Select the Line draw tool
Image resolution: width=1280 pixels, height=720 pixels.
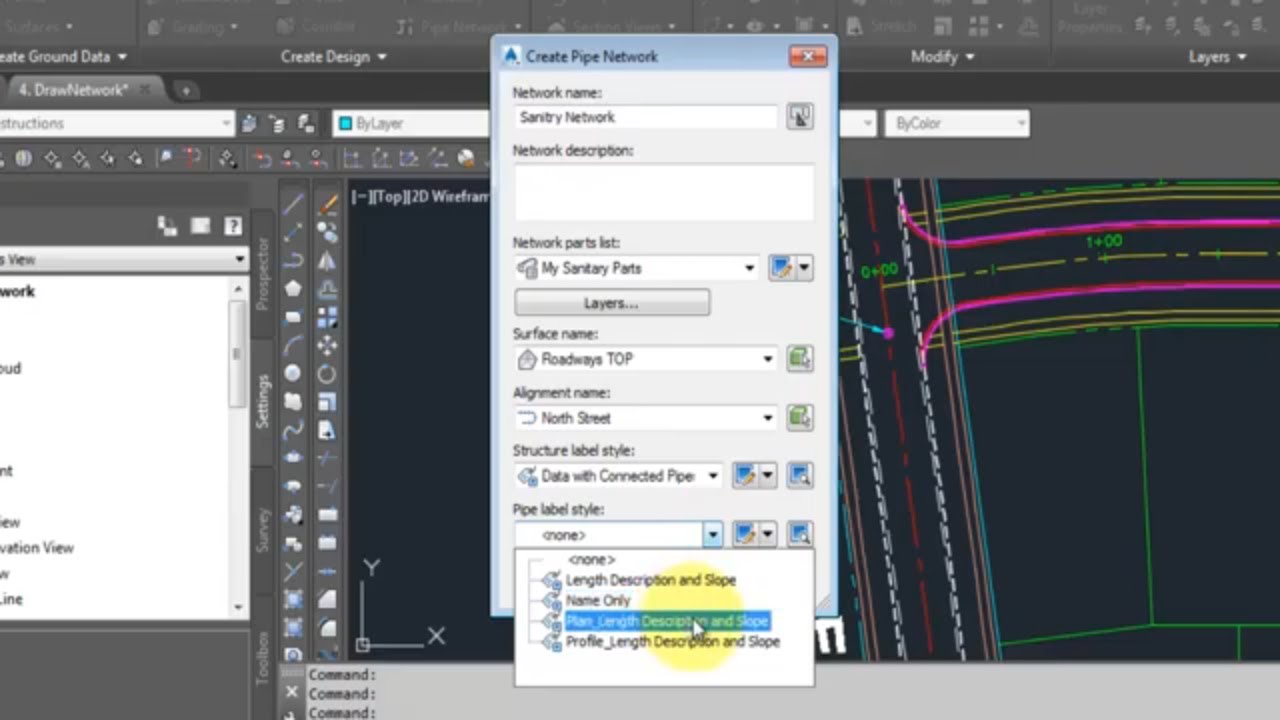coord(293,205)
